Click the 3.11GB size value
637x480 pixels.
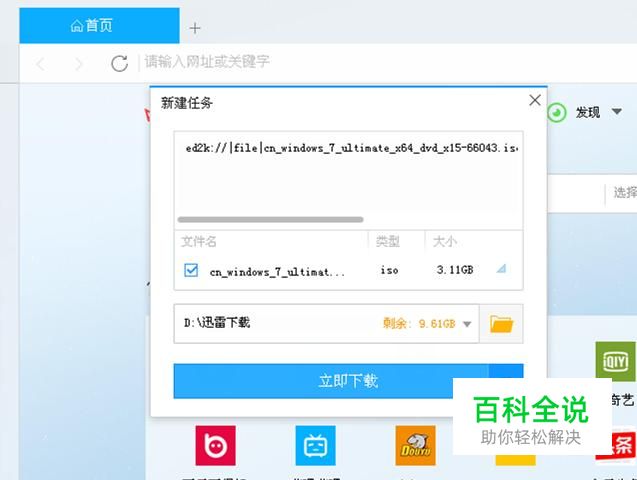click(x=455, y=270)
